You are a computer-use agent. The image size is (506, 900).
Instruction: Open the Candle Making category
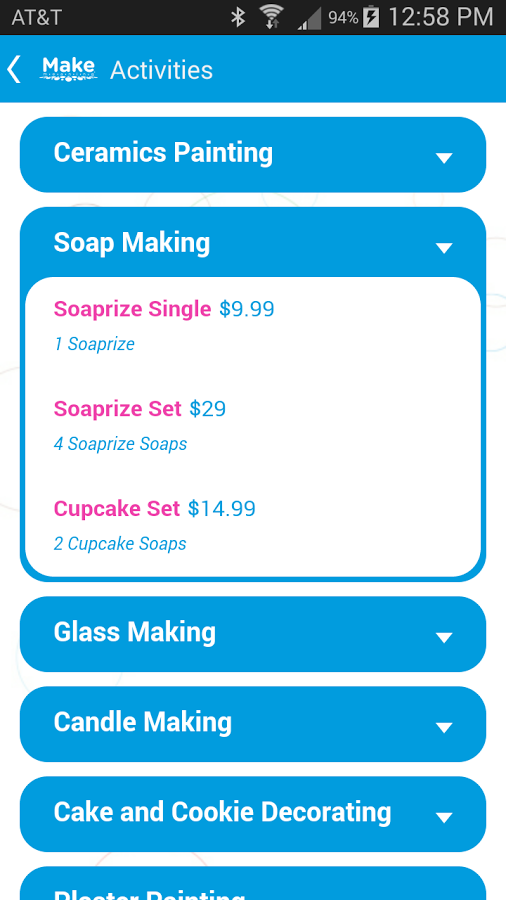point(253,724)
